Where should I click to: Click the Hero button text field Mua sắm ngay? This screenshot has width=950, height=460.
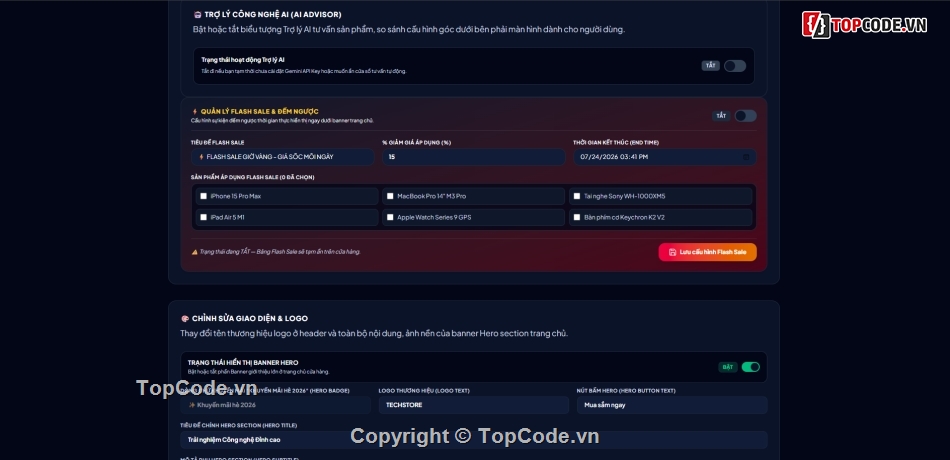coord(672,405)
